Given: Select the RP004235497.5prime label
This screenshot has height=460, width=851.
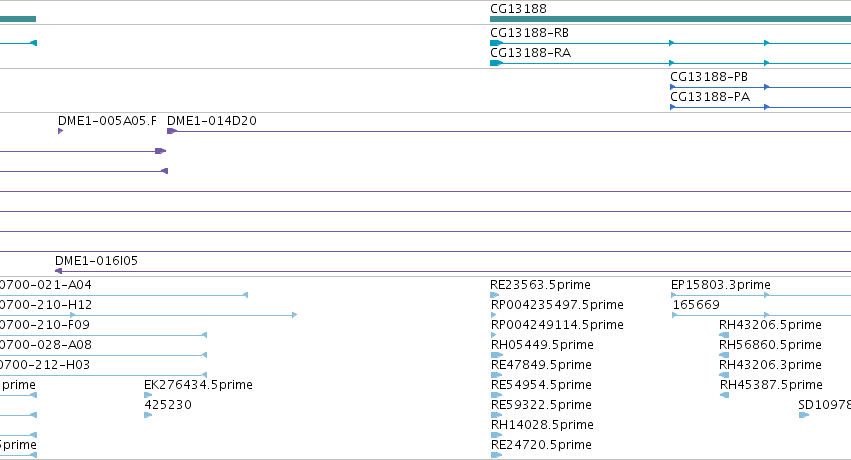Looking at the screenshot, I should click(x=557, y=304).
